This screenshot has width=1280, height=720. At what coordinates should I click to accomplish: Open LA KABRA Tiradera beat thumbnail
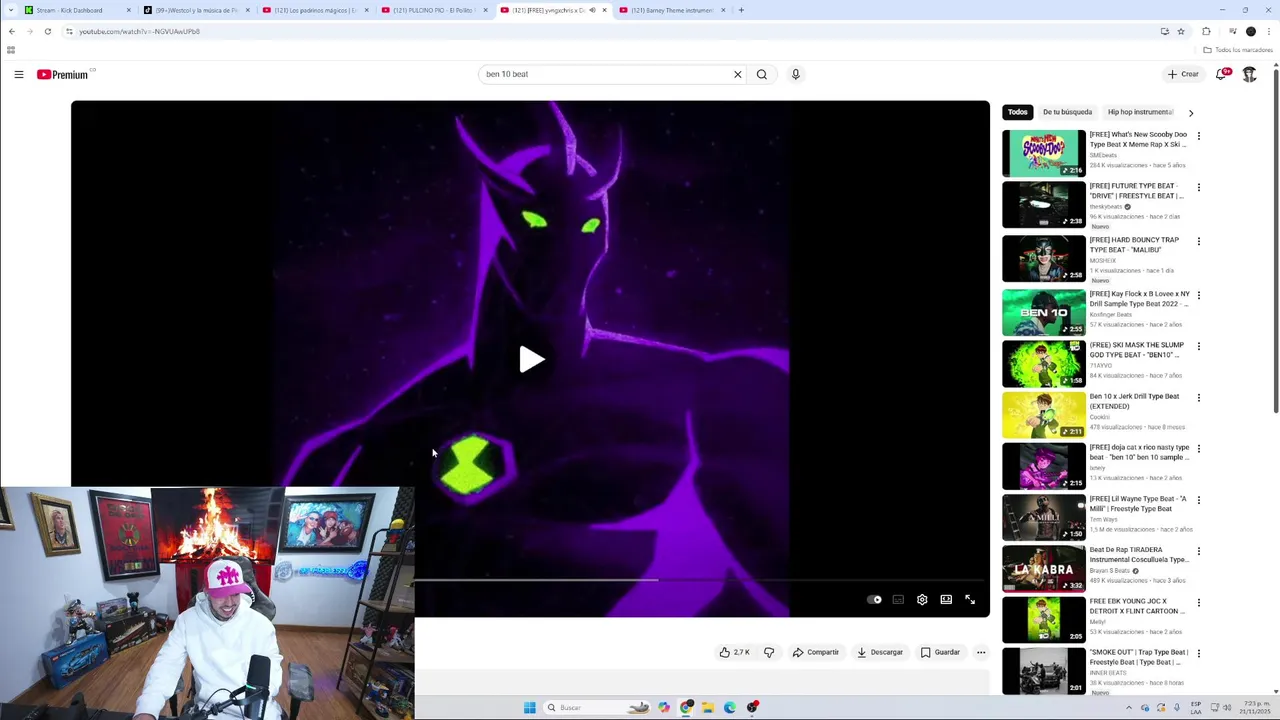tap(1043, 568)
